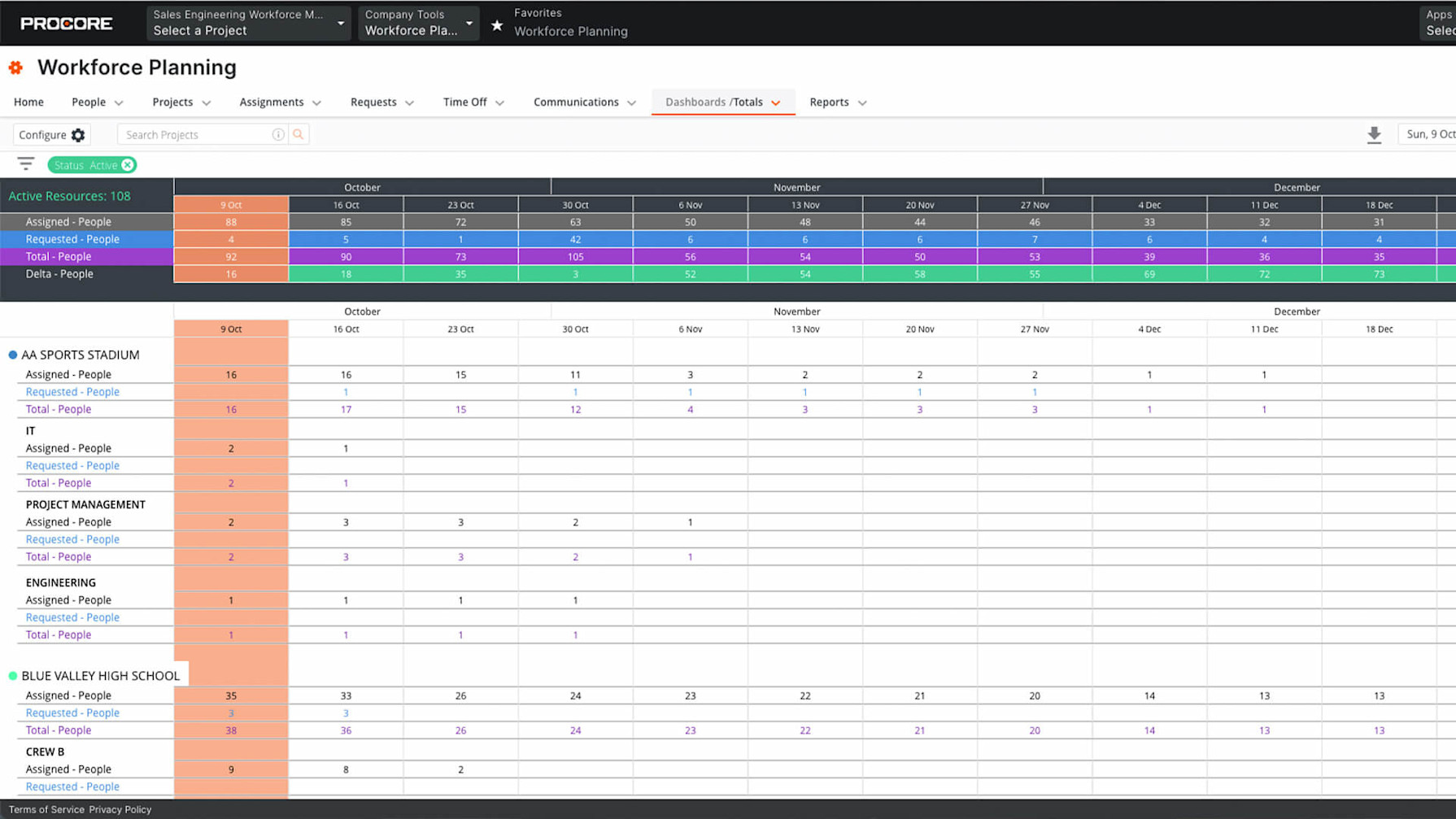Remove the Status Active filter chip
1456x819 pixels.
[129, 164]
